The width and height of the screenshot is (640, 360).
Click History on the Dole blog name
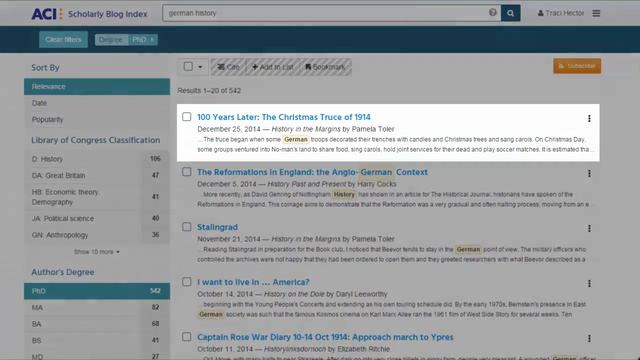(294, 294)
